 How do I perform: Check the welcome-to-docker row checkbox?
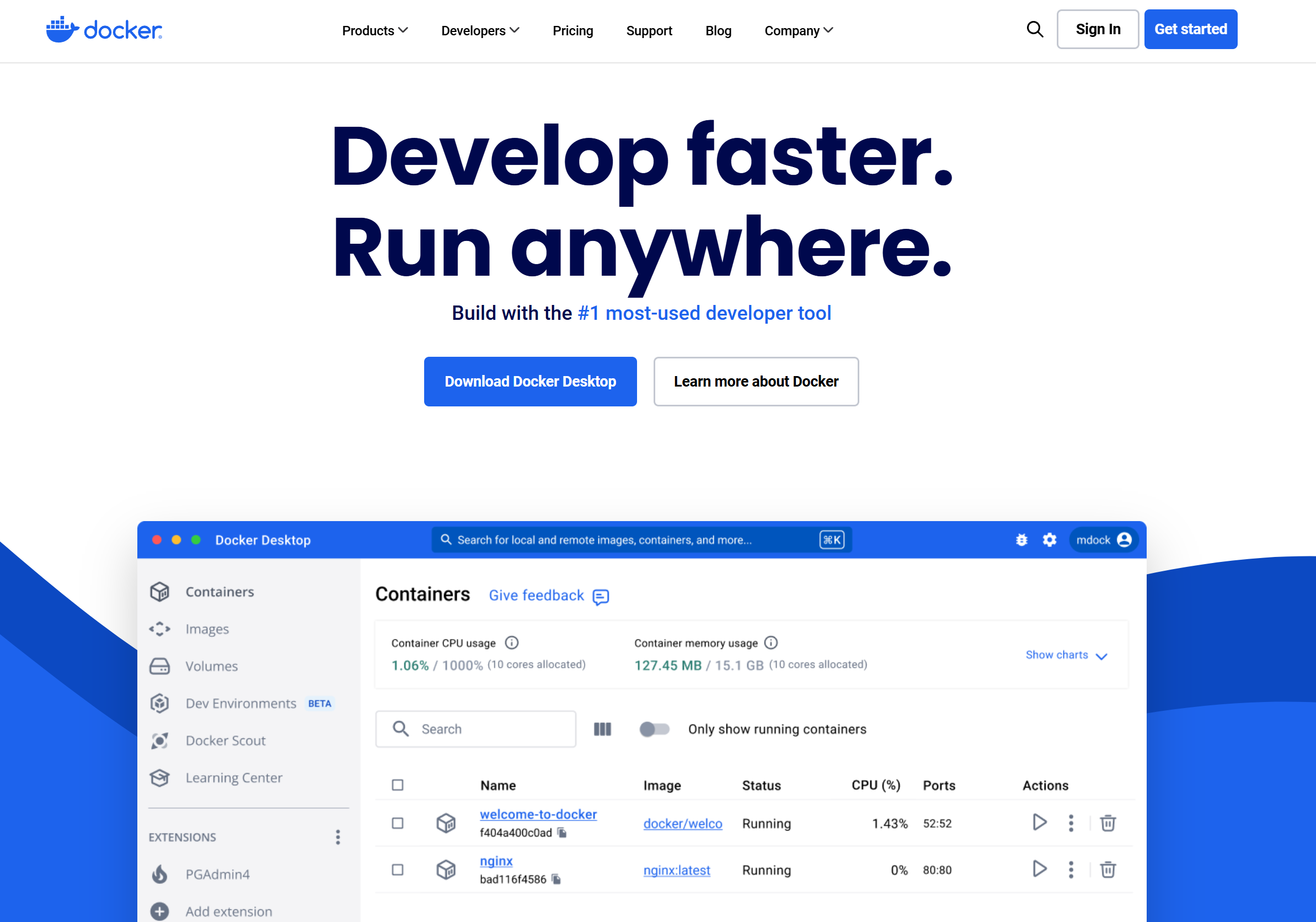397,823
